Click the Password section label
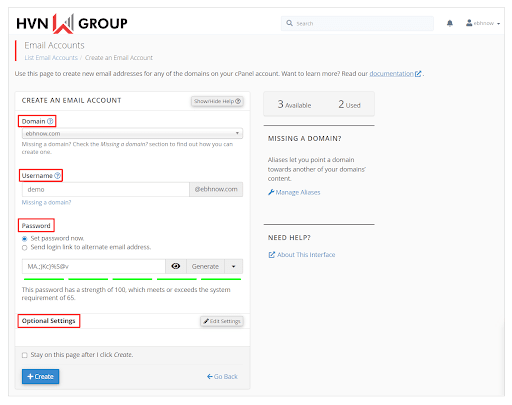Viewport: 512px width, 405px height. (x=36, y=226)
